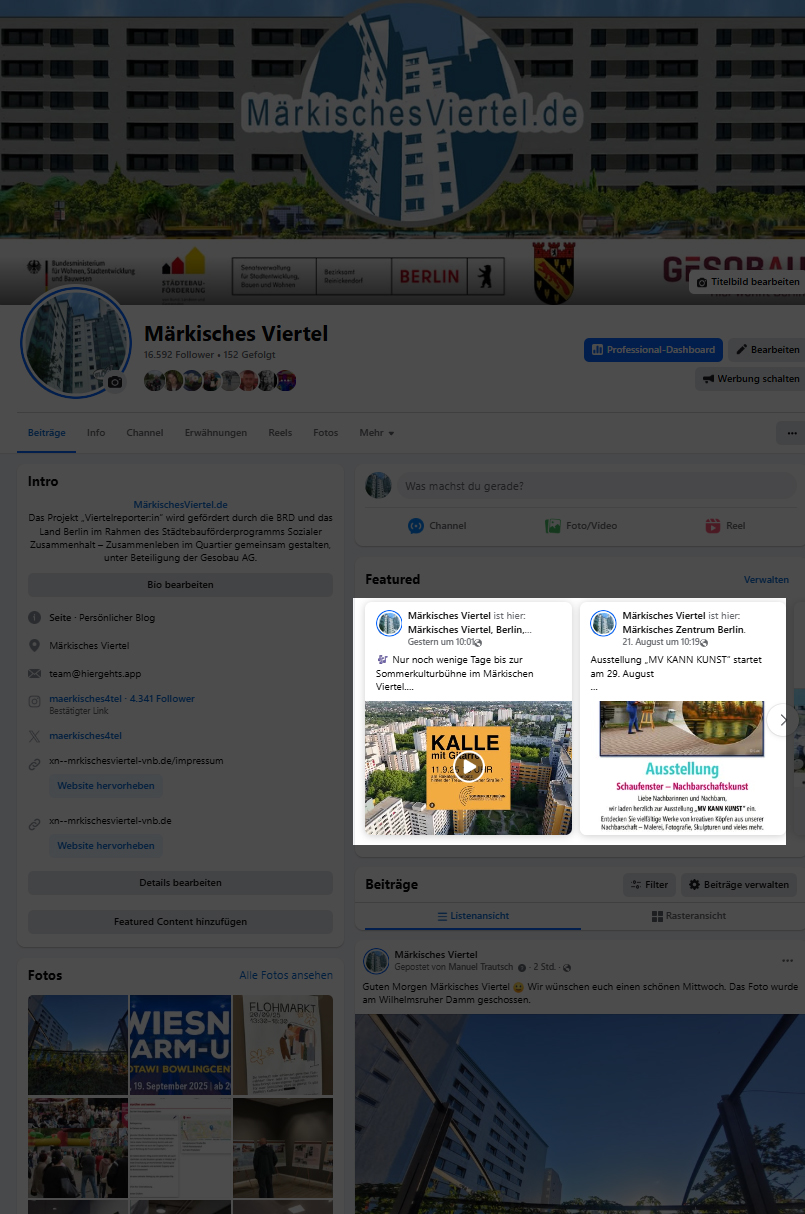
Task: Click the 'Was machst du gerade?' field
Action: click(597, 487)
